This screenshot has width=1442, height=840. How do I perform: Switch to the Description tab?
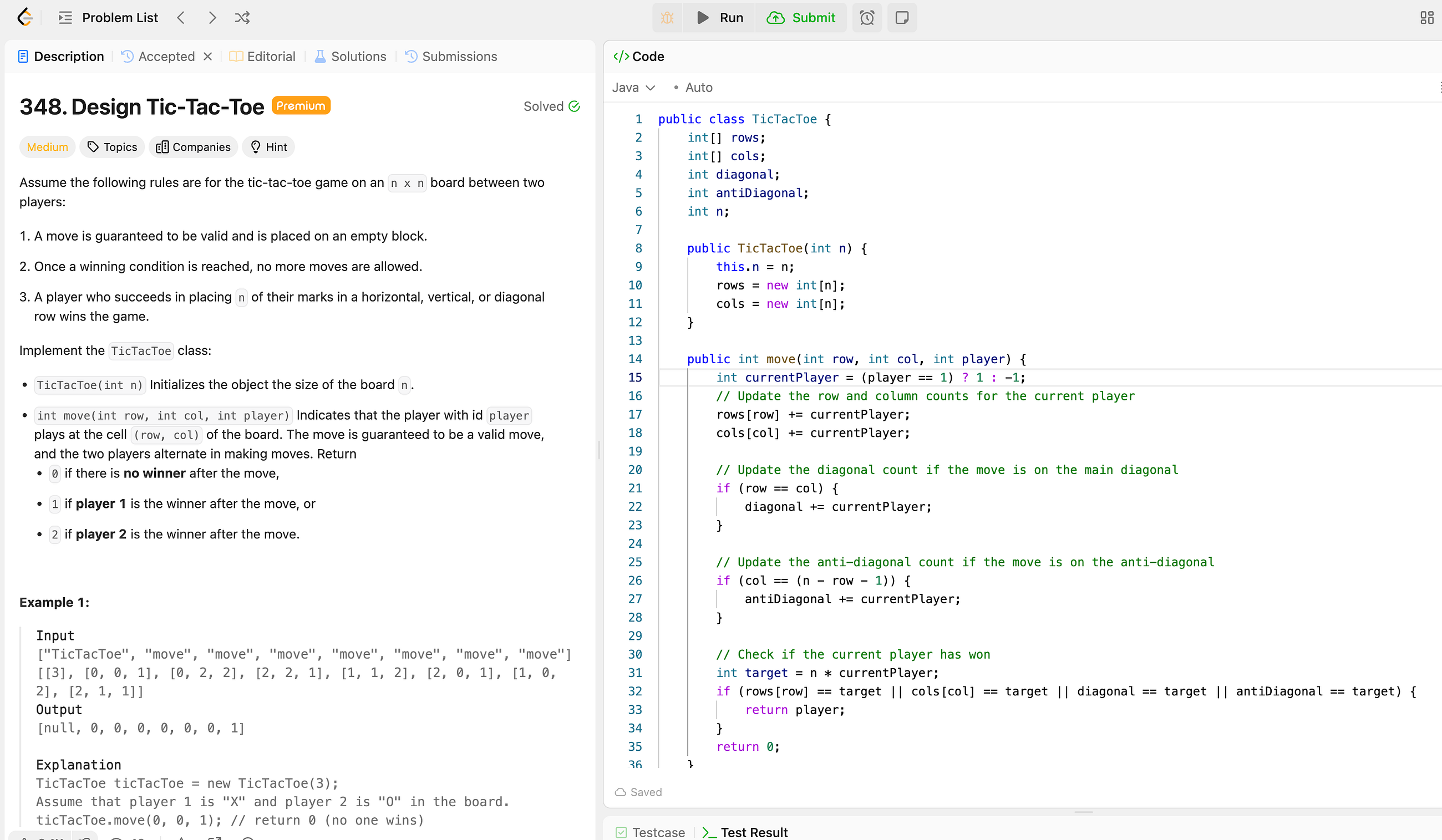[60, 56]
